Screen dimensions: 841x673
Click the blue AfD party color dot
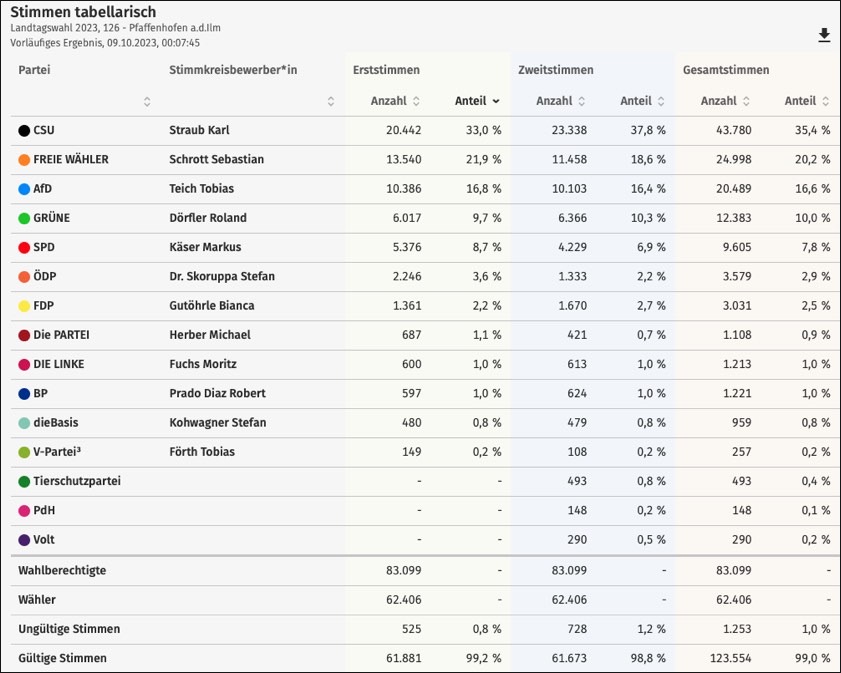click(x=24, y=188)
